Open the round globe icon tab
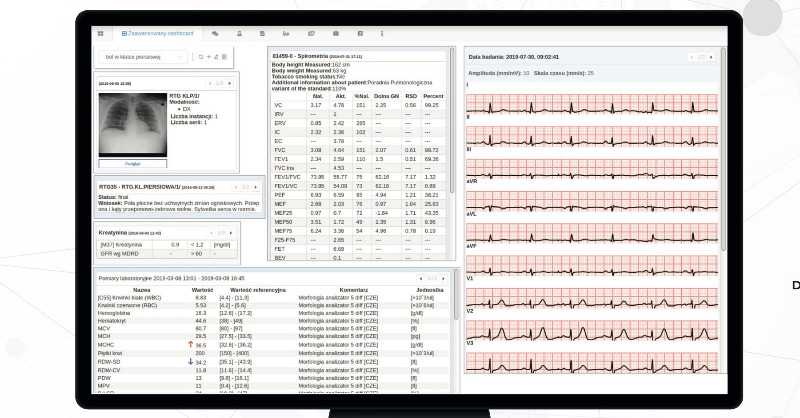 [336, 34]
